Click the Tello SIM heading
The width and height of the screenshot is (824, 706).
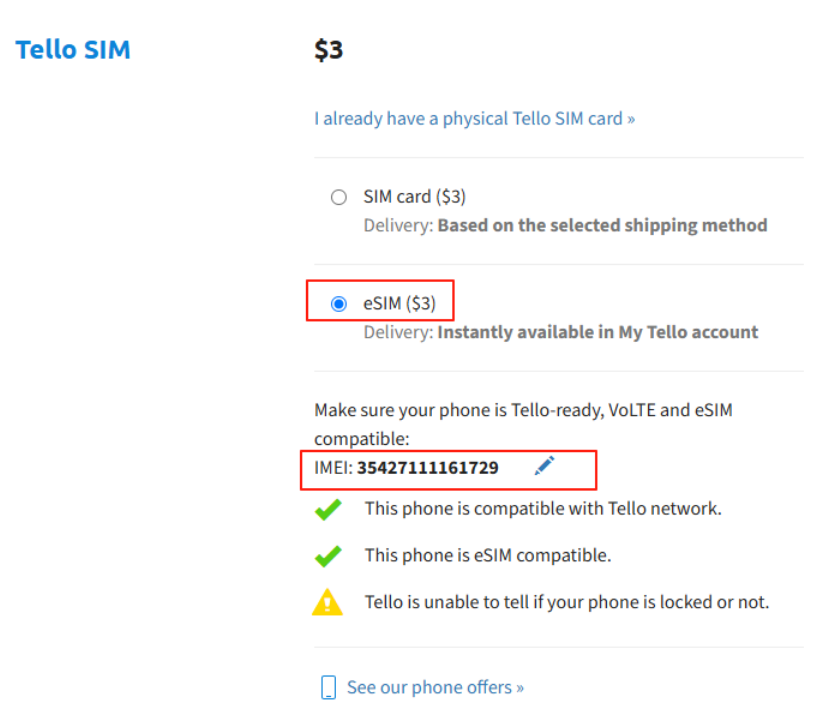click(73, 50)
